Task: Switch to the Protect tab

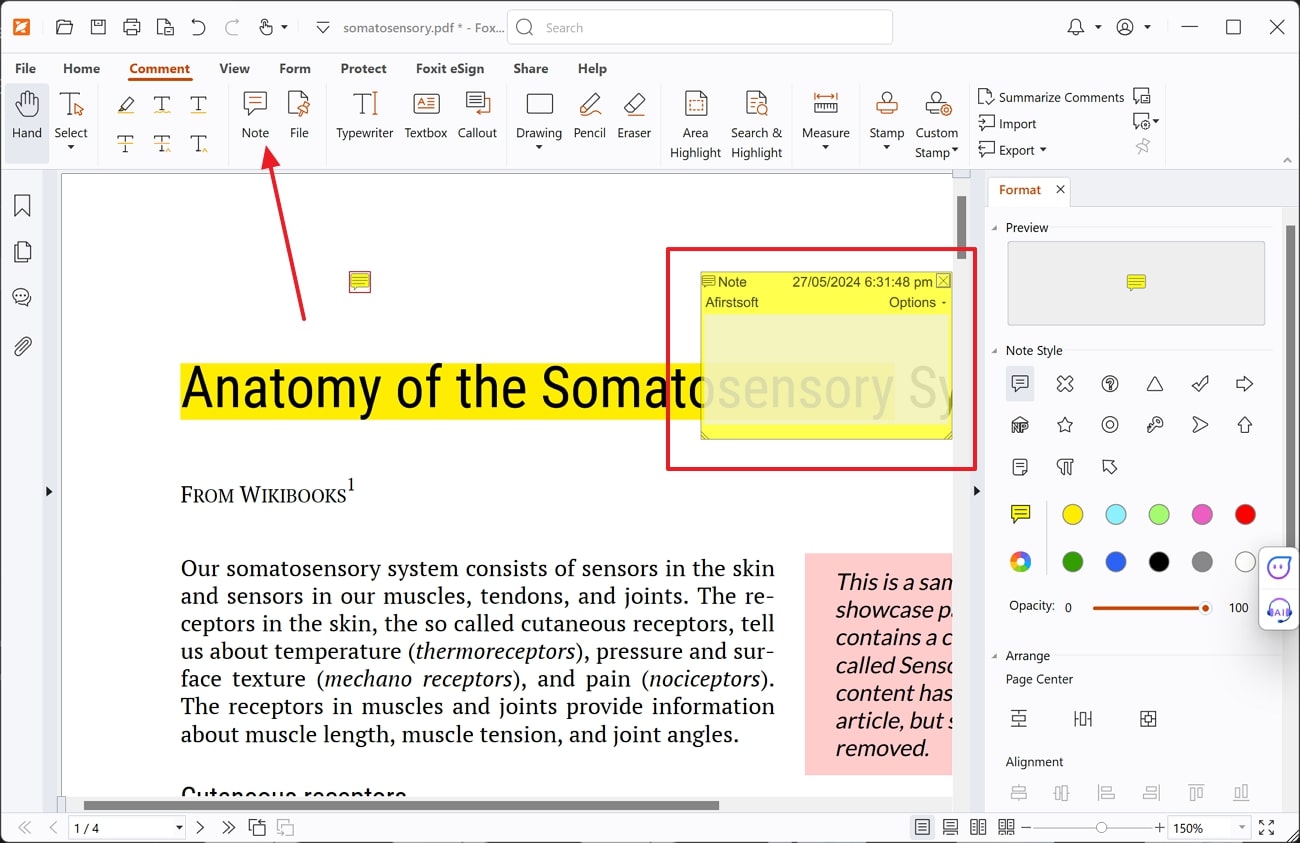Action: (363, 68)
